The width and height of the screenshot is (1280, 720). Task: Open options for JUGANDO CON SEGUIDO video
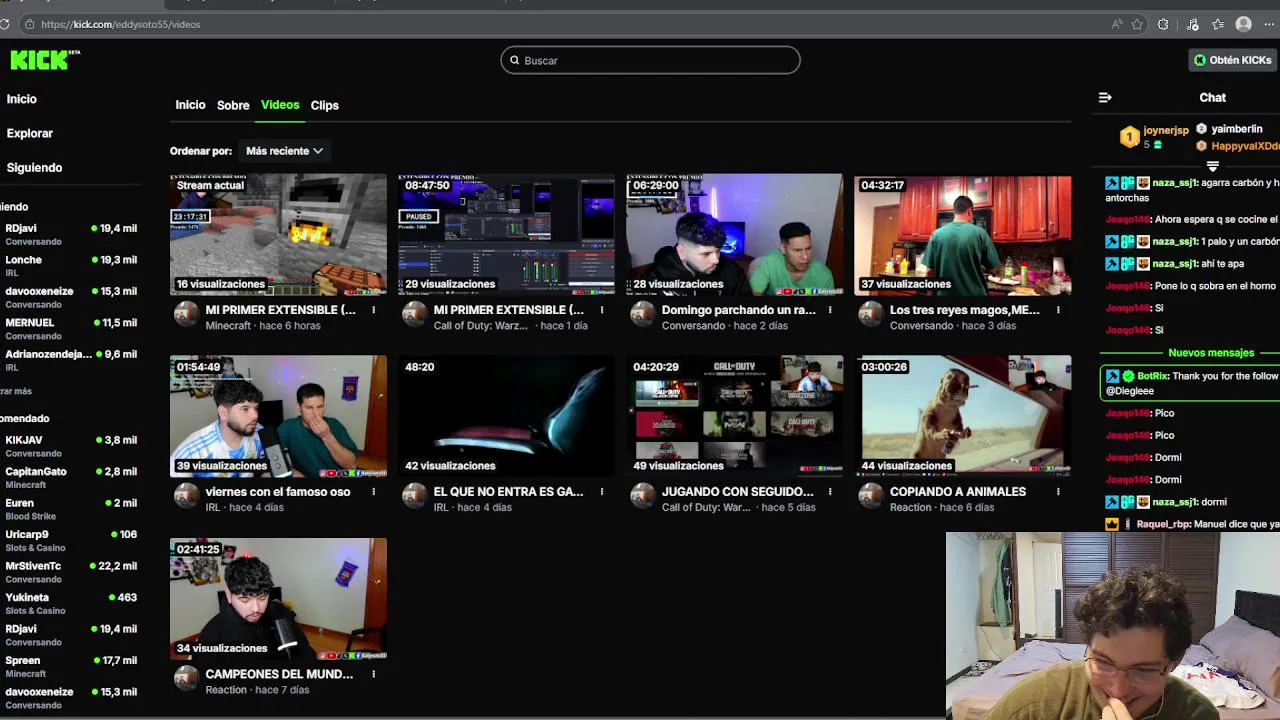coord(830,492)
